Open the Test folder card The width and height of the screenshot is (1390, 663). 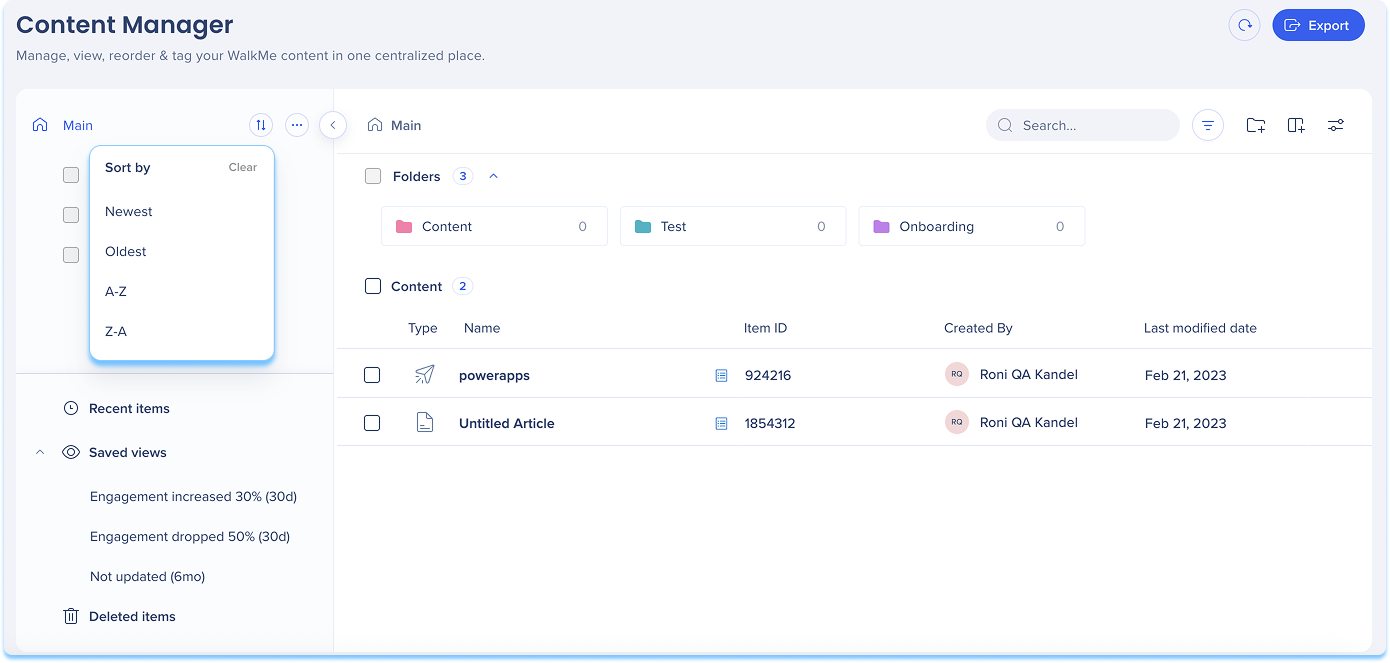click(x=733, y=227)
